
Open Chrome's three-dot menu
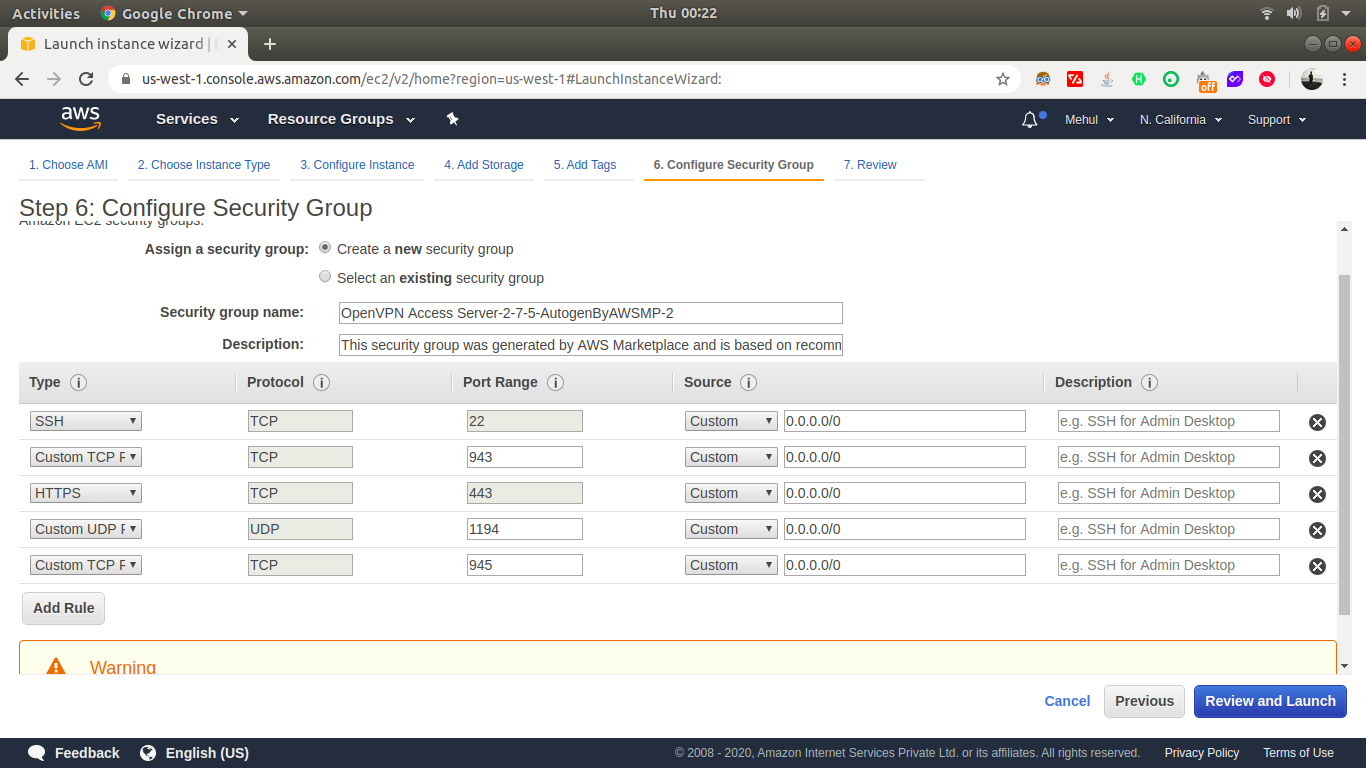point(1345,79)
